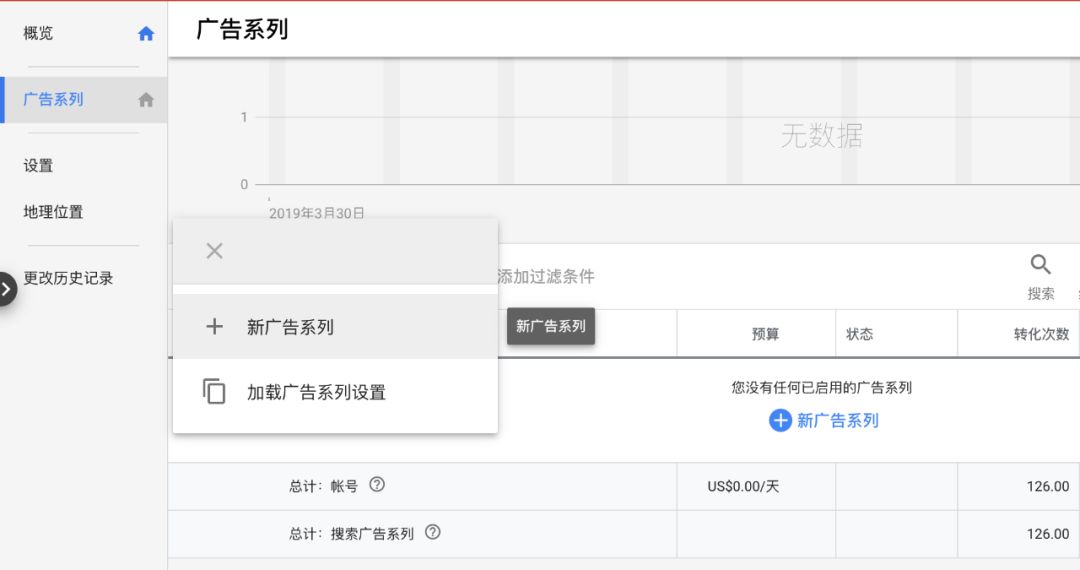Sort by the 状态 column header
Image resolution: width=1080 pixels, height=570 pixels.
coord(860,334)
